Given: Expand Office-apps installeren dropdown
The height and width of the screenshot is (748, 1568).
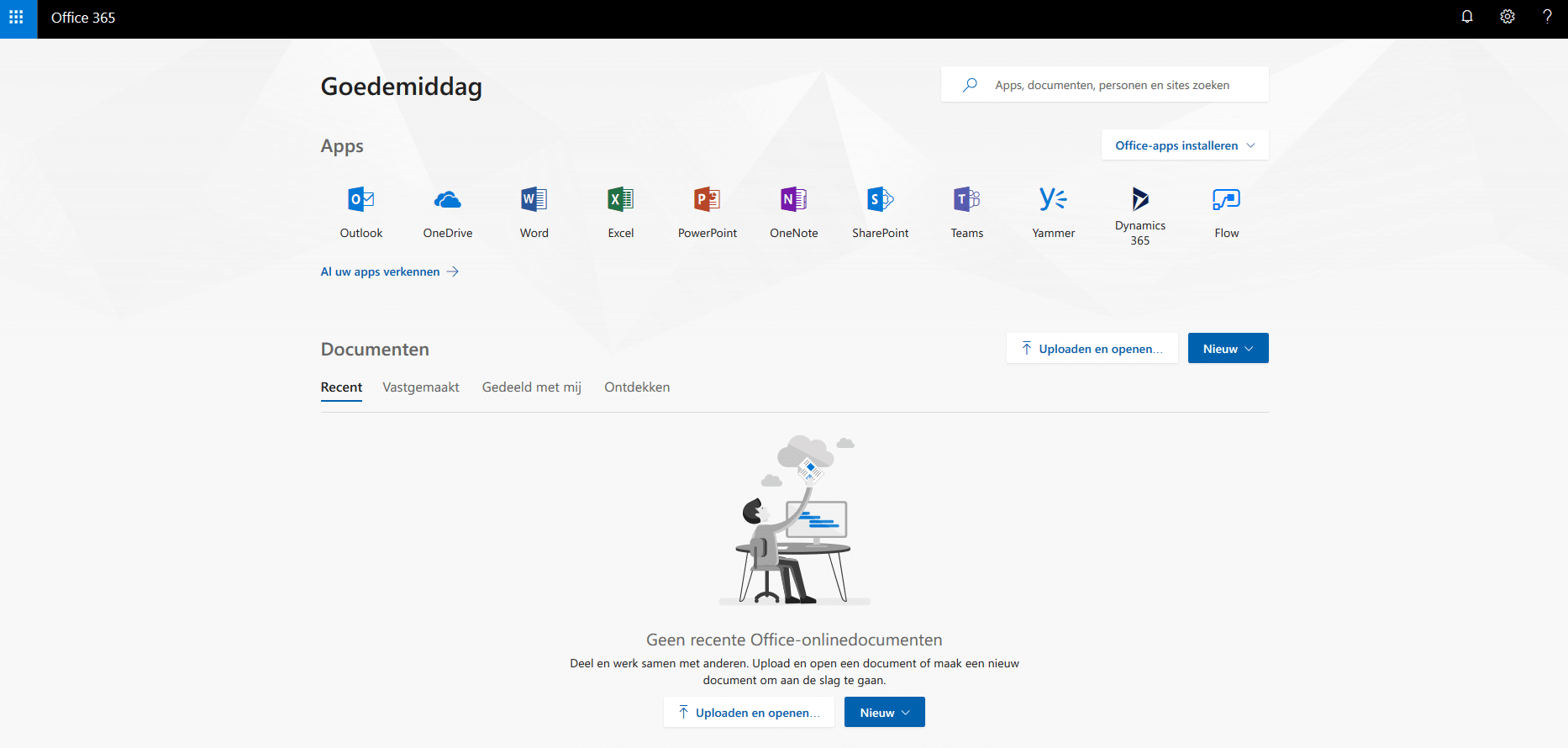Looking at the screenshot, I should (1185, 145).
